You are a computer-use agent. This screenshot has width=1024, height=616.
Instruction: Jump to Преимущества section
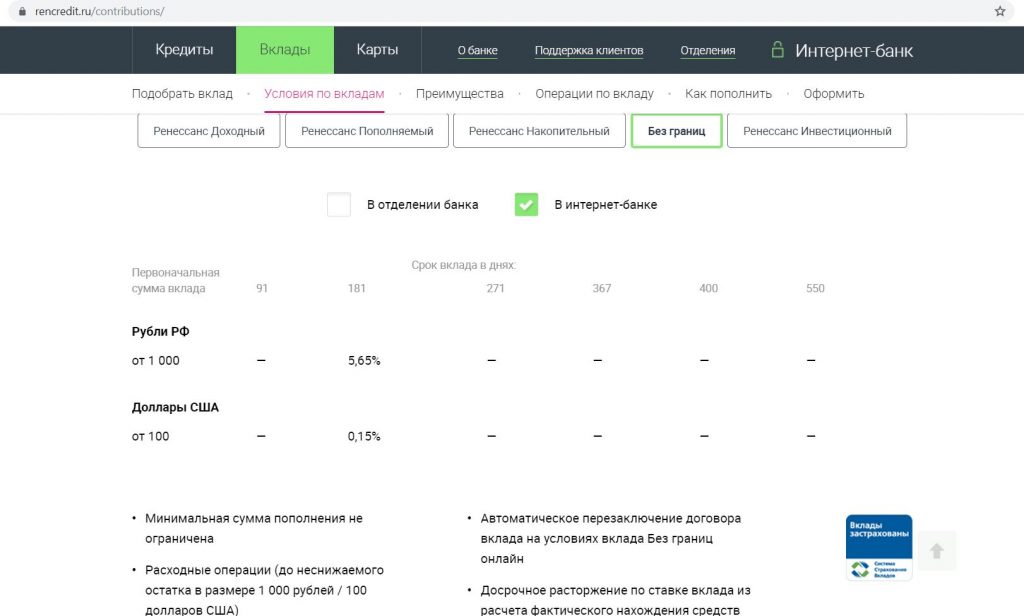tap(460, 93)
